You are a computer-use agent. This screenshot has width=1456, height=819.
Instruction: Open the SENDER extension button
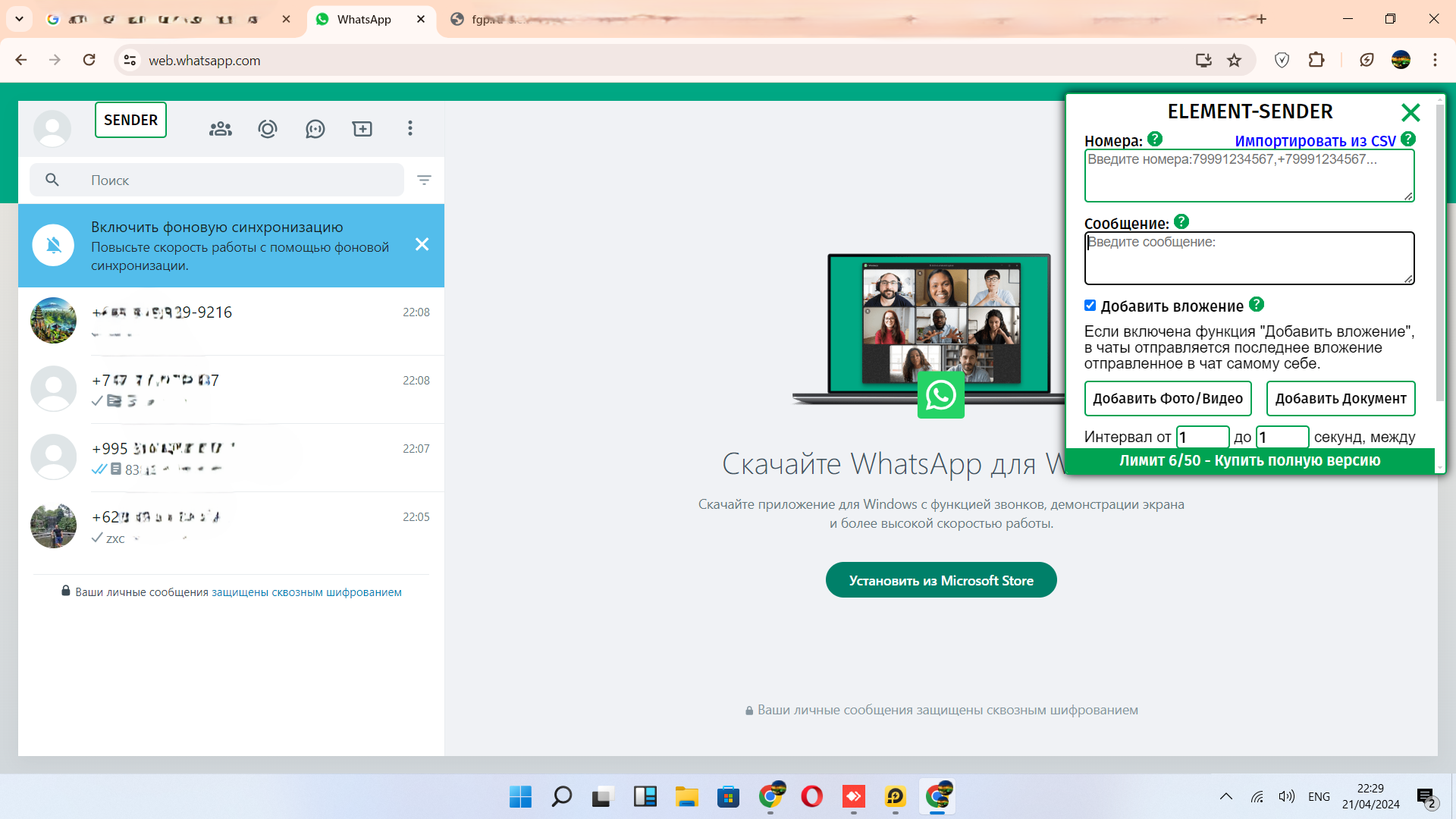click(x=130, y=120)
